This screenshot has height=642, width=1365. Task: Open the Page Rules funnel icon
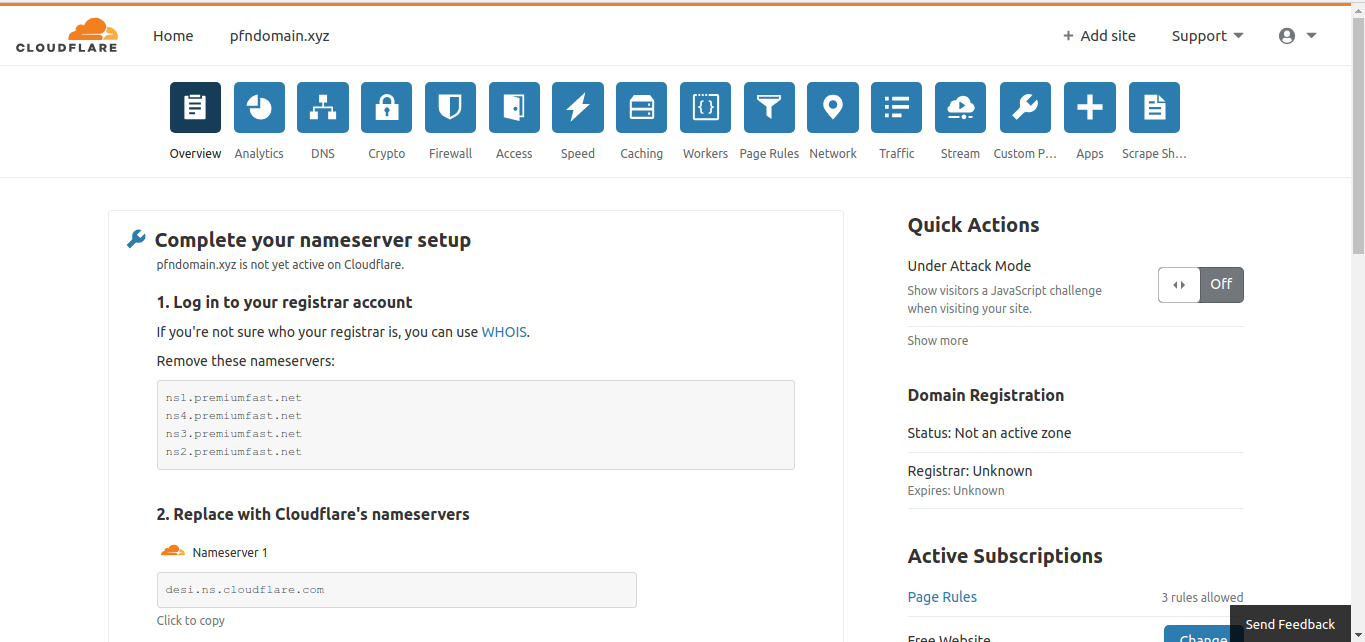pos(769,107)
